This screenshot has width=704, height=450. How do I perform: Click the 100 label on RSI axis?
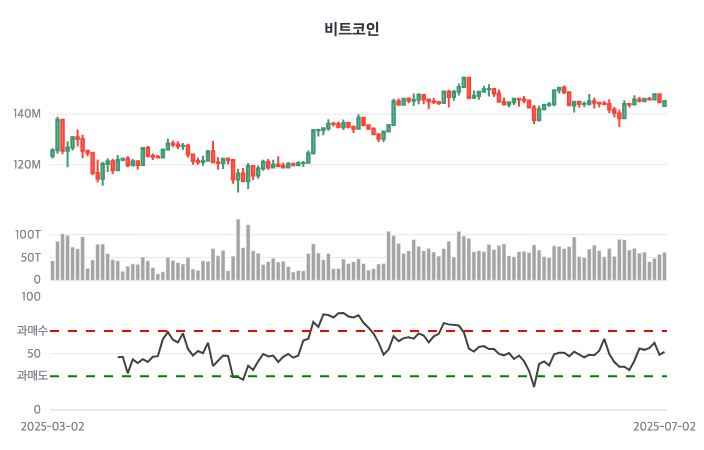pyautogui.click(x=31, y=296)
